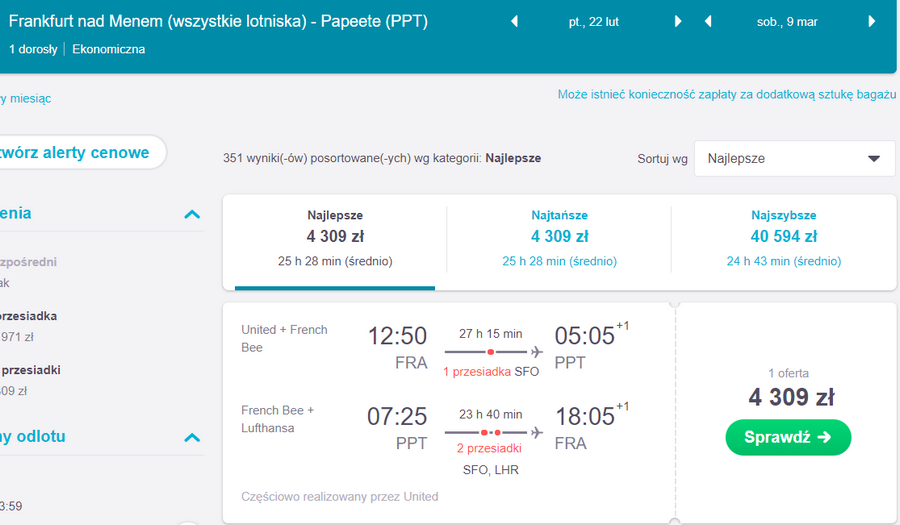Collapse the stops filter section chevron
Image resolution: width=900 pixels, height=525 pixels.
[192, 215]
